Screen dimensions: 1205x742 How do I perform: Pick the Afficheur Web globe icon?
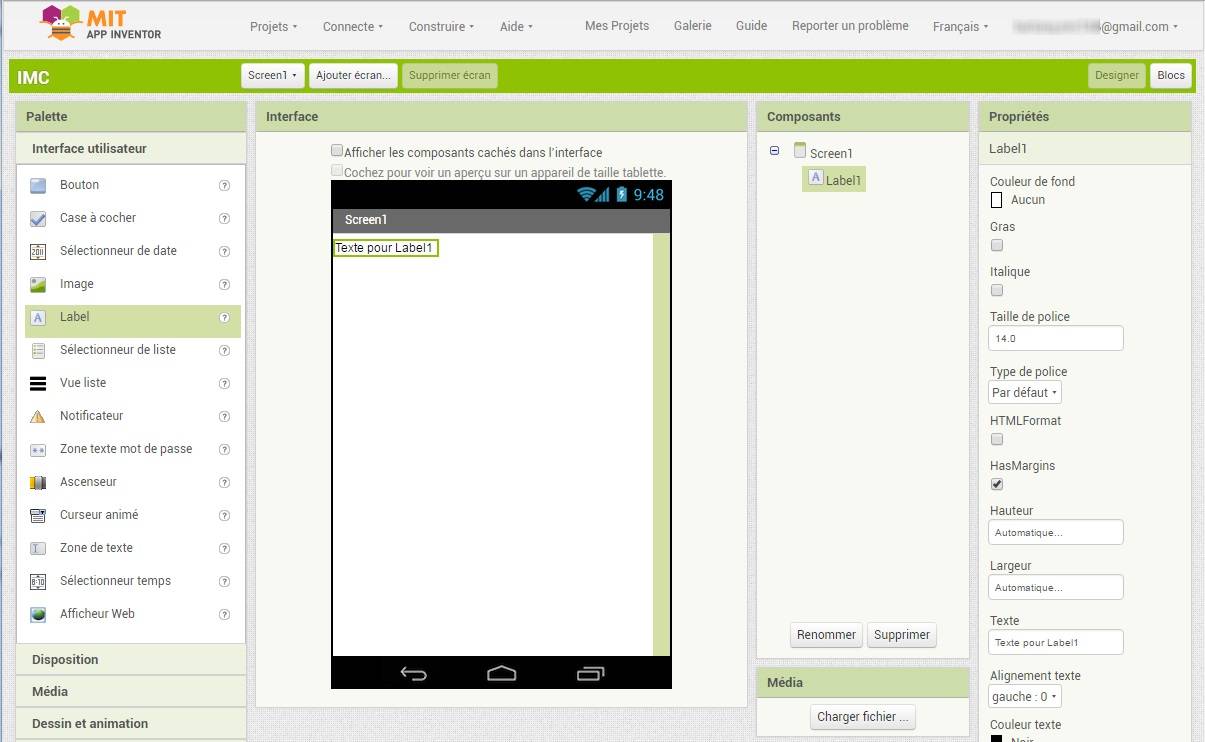click(38, 614)
